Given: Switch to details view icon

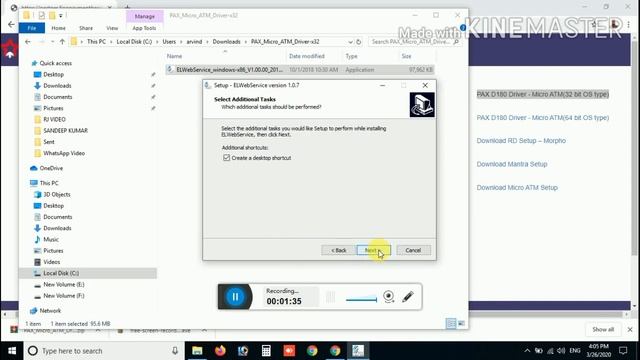Looking at the screenshot, I should pyautogui.click(x=451, y=324).
